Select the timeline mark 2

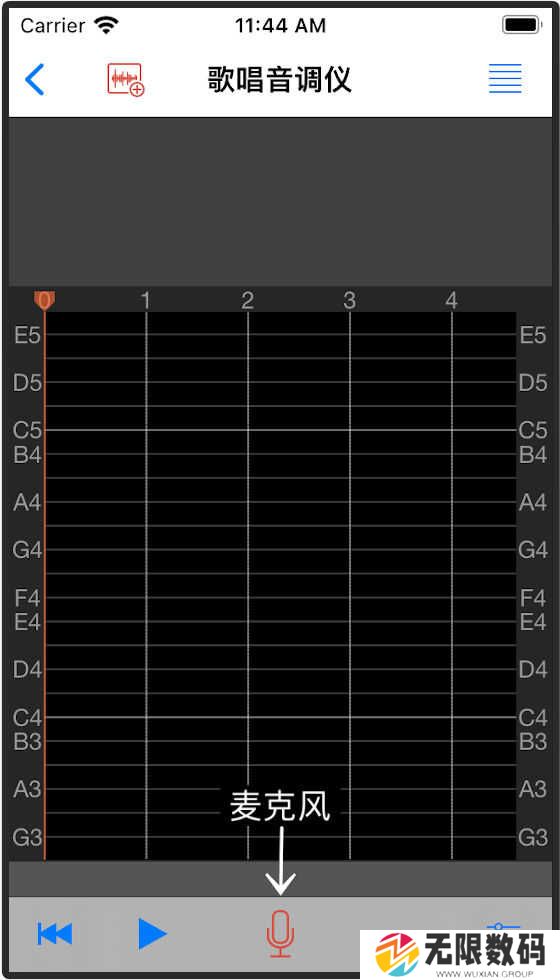(x=248, y=301)
